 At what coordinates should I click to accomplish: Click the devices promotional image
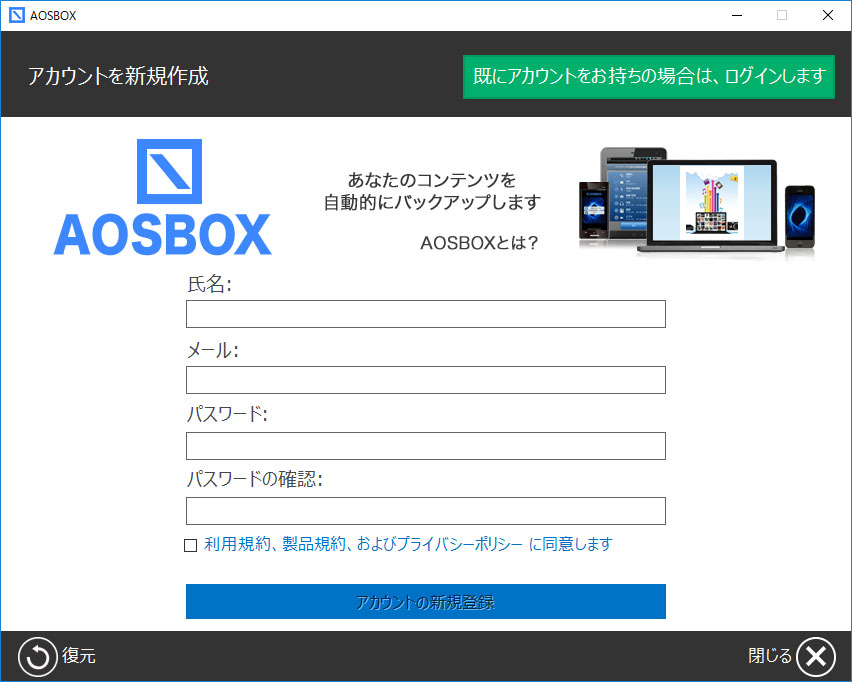697,202
